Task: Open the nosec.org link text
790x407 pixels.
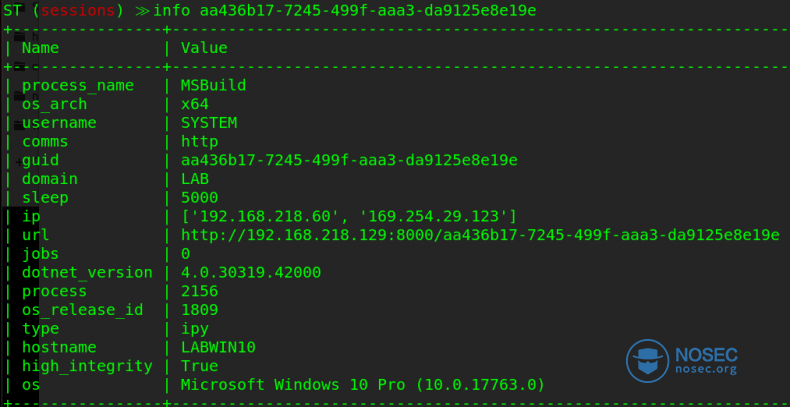Action: pos(706,369)
